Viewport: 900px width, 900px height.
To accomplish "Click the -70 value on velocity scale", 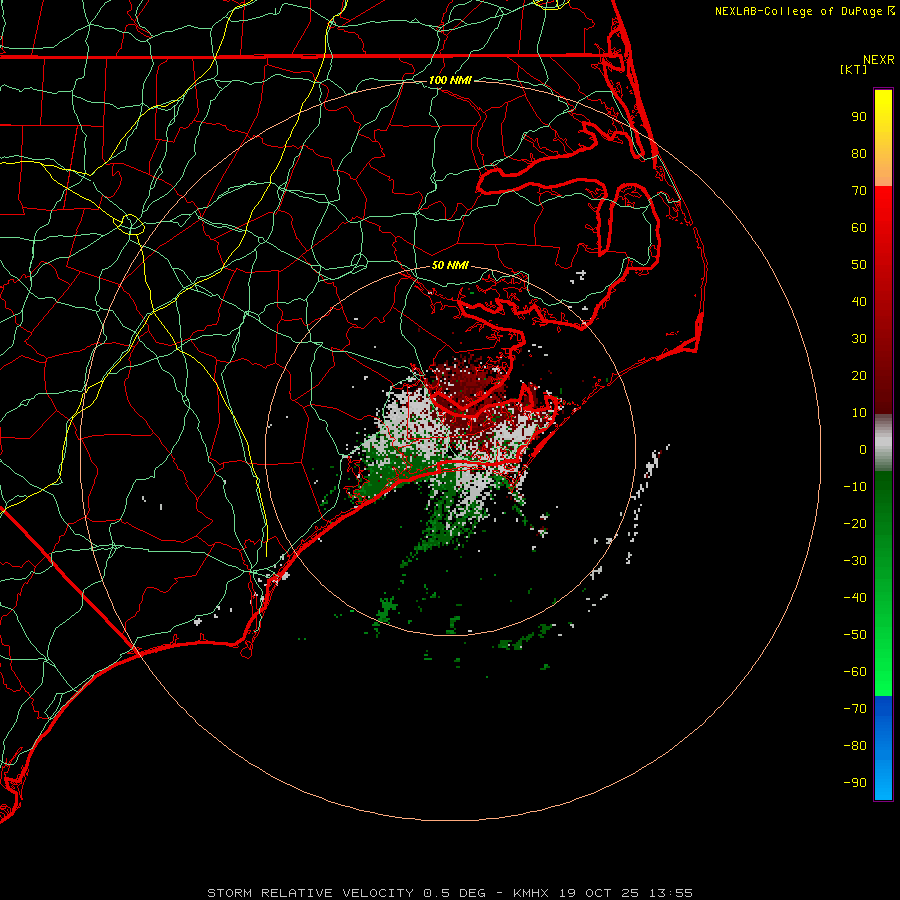I will click(x=855, y=709).
